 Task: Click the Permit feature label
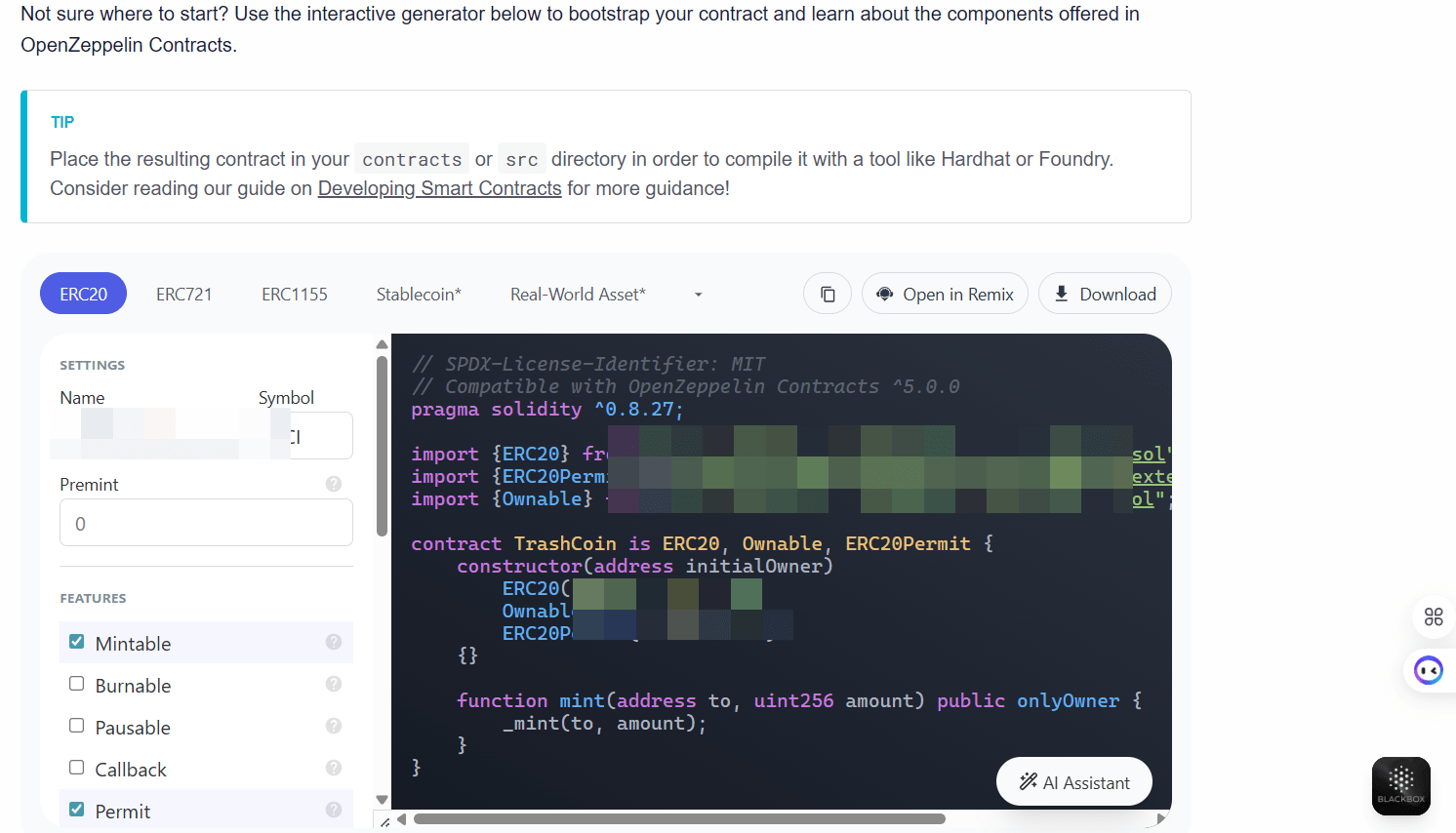(x=123, y=812)
